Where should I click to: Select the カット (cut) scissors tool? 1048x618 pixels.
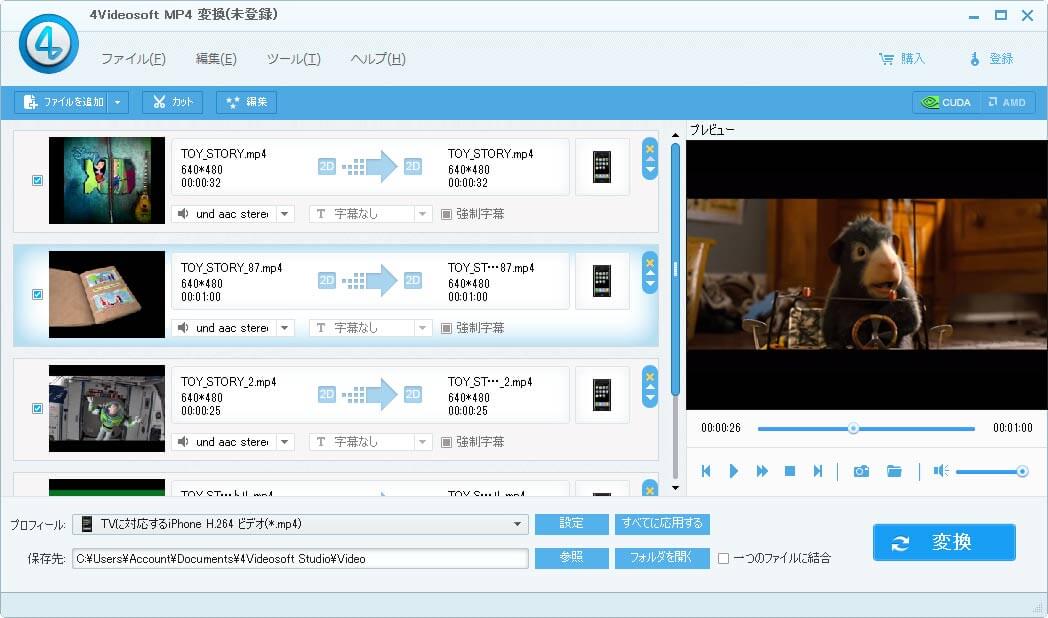coord(171,101)
